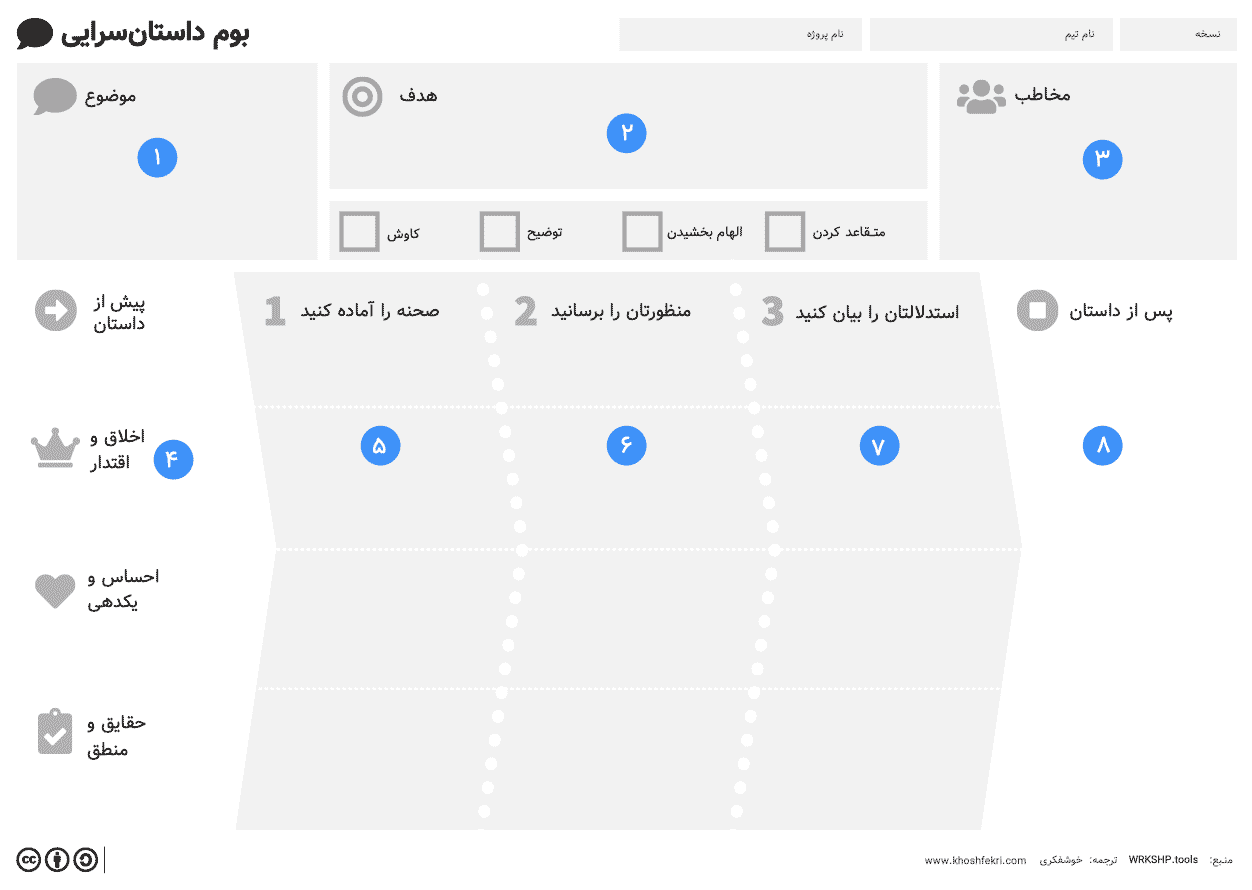1252x890 pixels.
Task: Click the people group icon beside مخاطب
Action: coord(981,96)
